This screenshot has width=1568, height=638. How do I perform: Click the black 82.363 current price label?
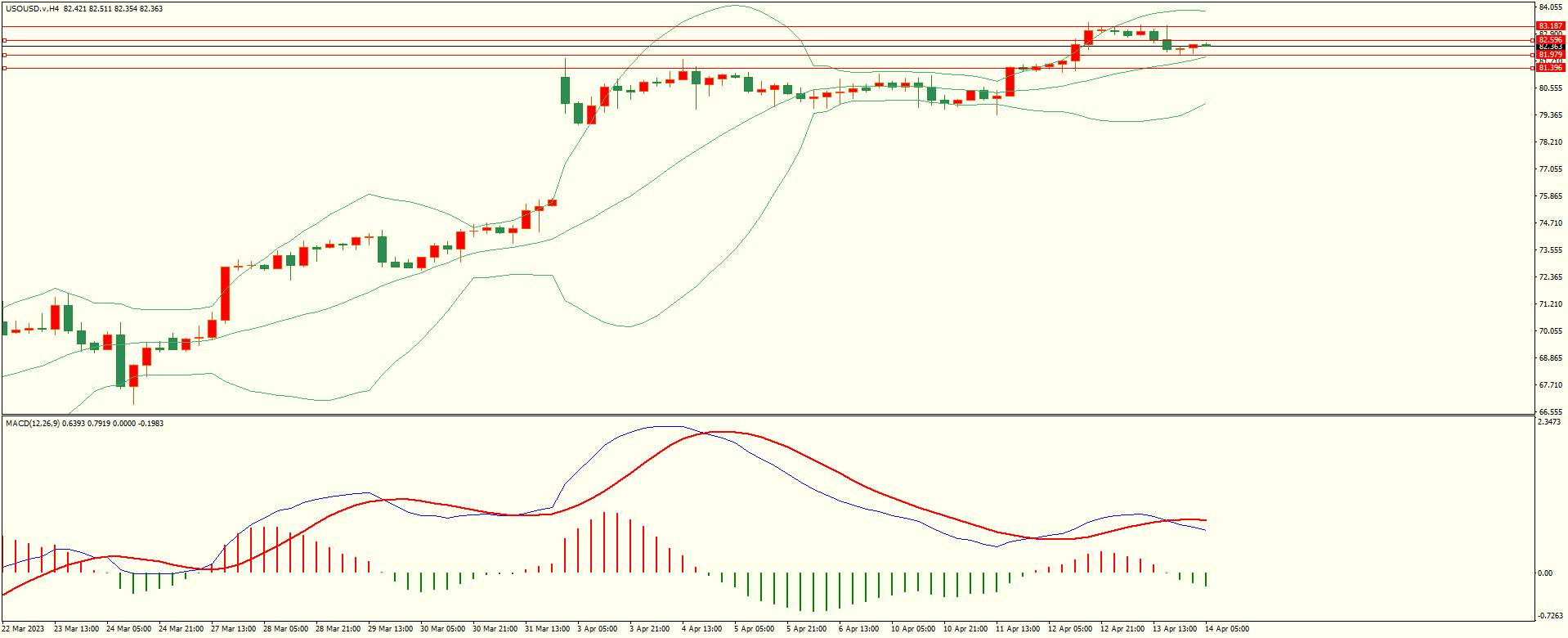tap(1550, 47)
